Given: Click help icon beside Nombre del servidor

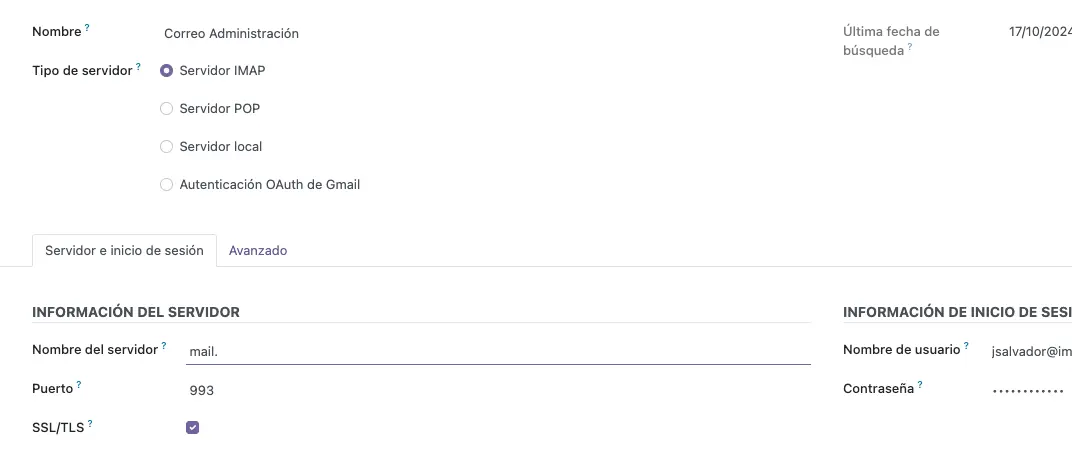Looking at the screenshot, I should pos(164,346).
